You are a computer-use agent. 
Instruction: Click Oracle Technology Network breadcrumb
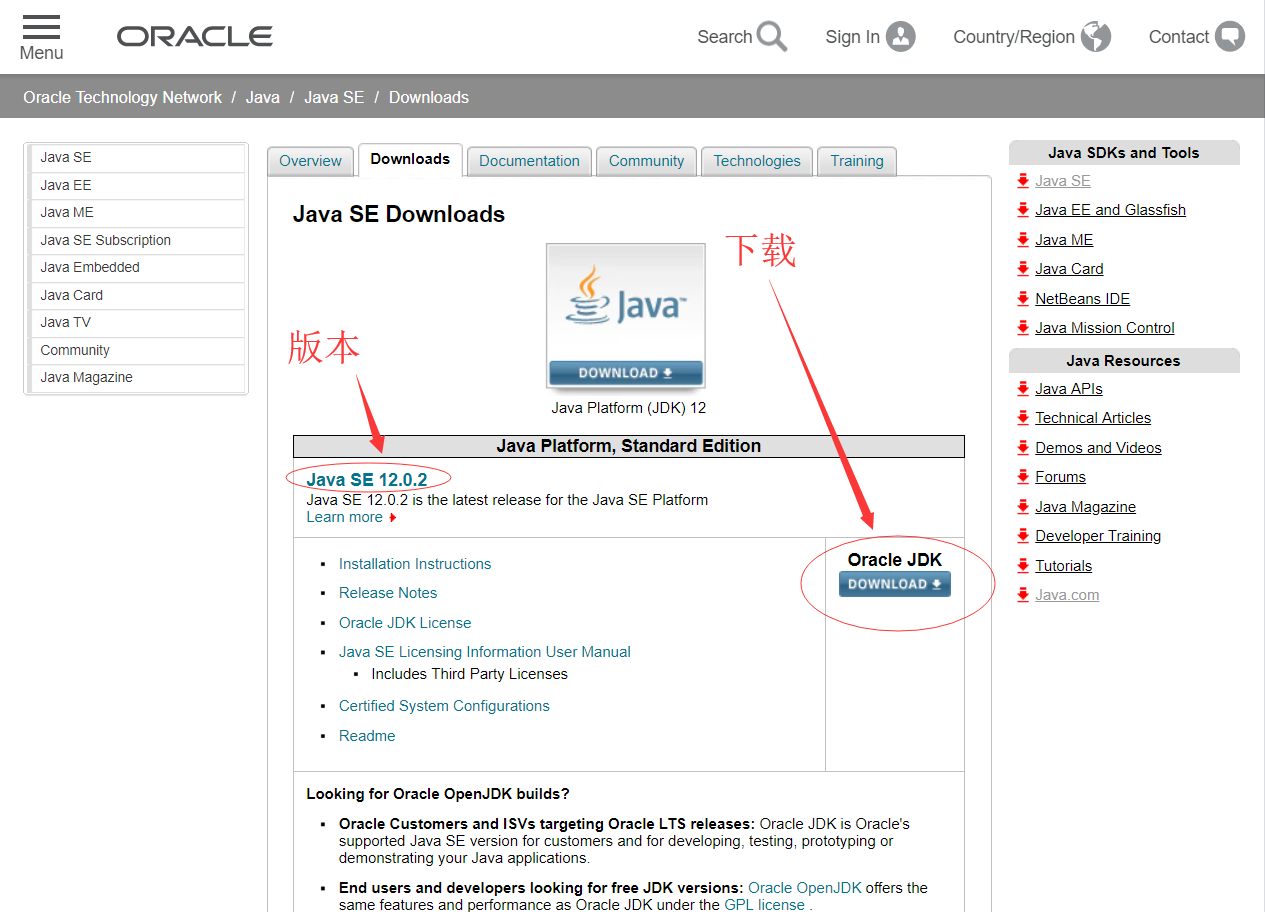[122, 97]
